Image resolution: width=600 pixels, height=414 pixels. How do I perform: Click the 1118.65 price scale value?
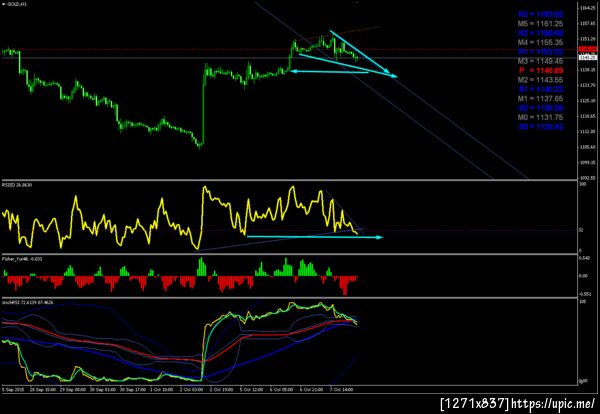(588, 116)
